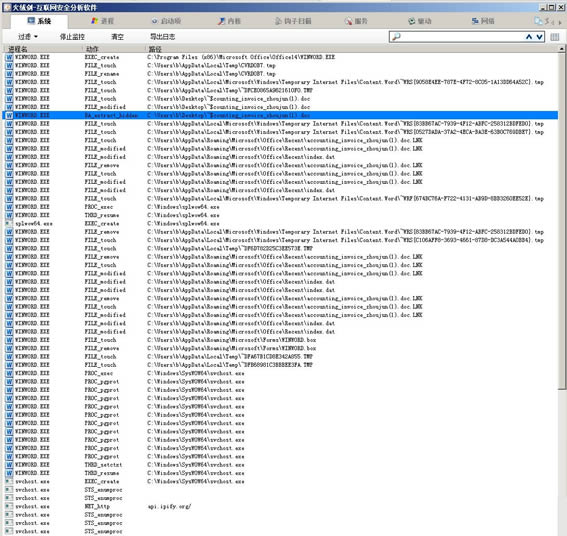Click the 网络 network tab icon

click(x=475, y=21)
